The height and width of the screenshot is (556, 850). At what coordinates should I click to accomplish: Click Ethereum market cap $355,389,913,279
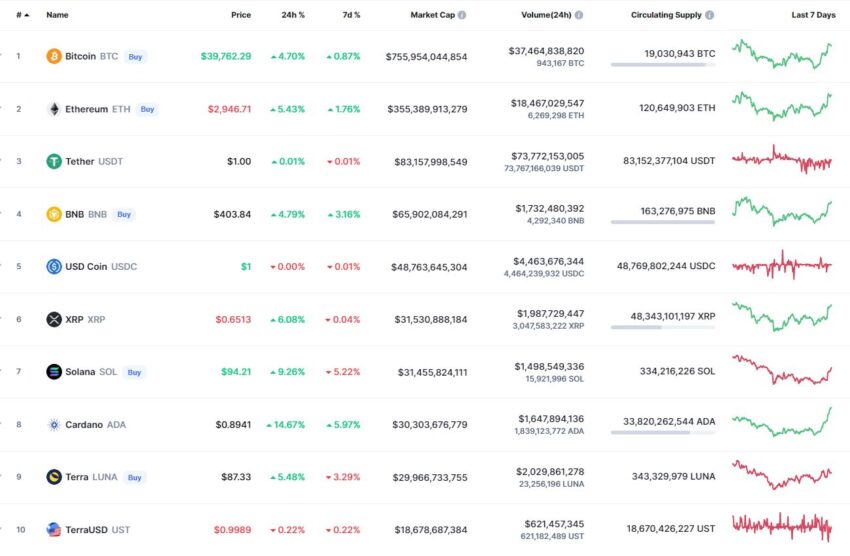[x=427, y=109]
